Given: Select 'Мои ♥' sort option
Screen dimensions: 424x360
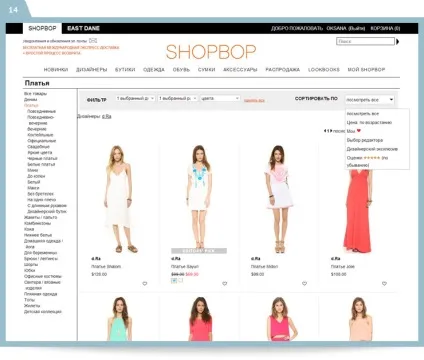Looking at the screenshot, I should 354,131.
